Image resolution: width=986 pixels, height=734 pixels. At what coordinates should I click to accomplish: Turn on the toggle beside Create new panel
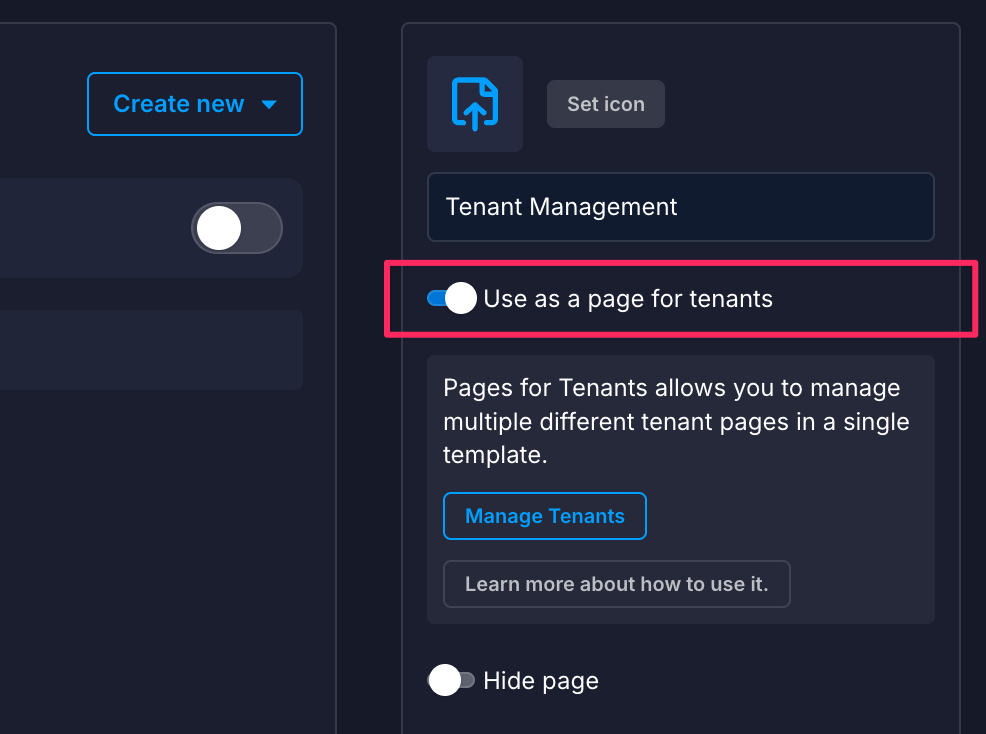click(x=237, y=228)
